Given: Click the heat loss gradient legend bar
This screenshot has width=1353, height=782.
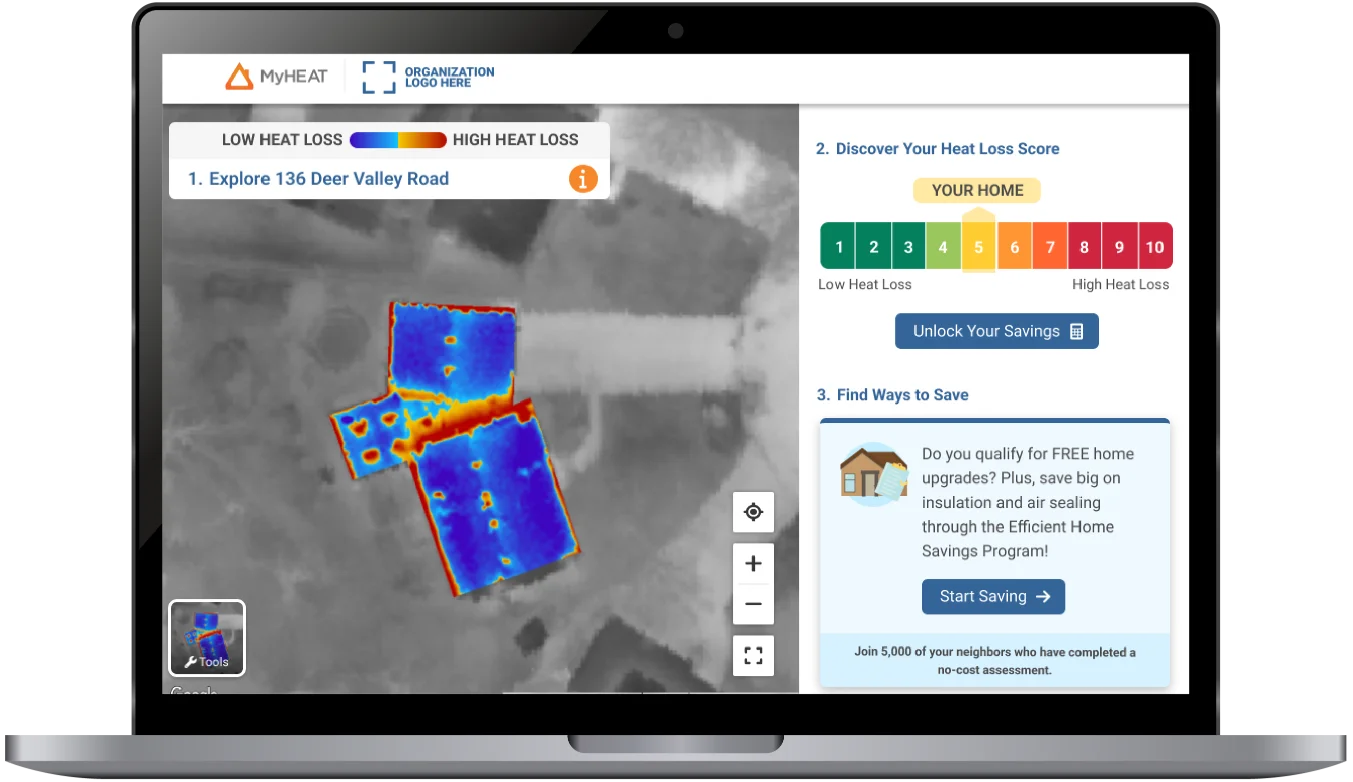Looking at the screenshot, I should click(x=398, y=140).
